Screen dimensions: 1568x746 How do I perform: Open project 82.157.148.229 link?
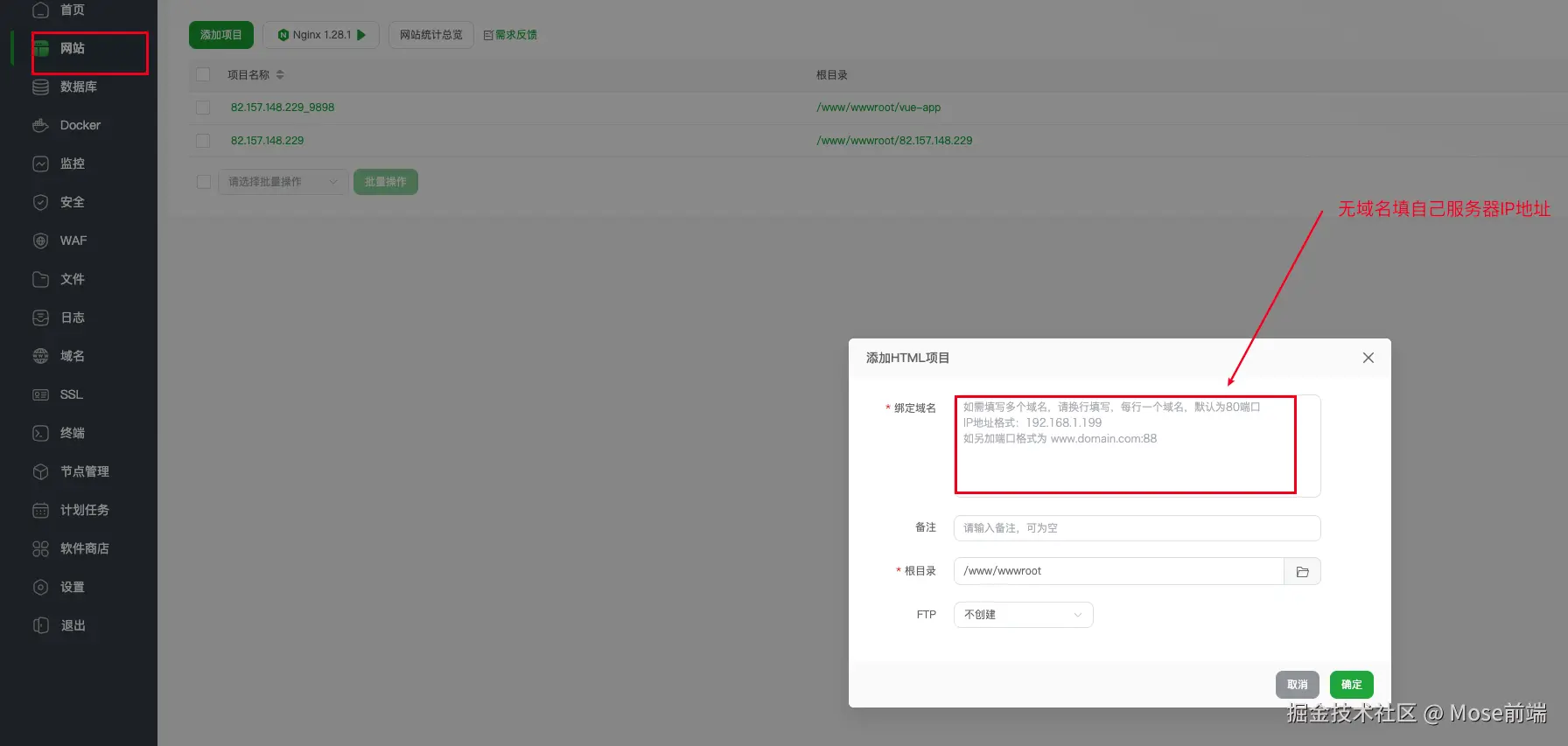coord(267,141)
